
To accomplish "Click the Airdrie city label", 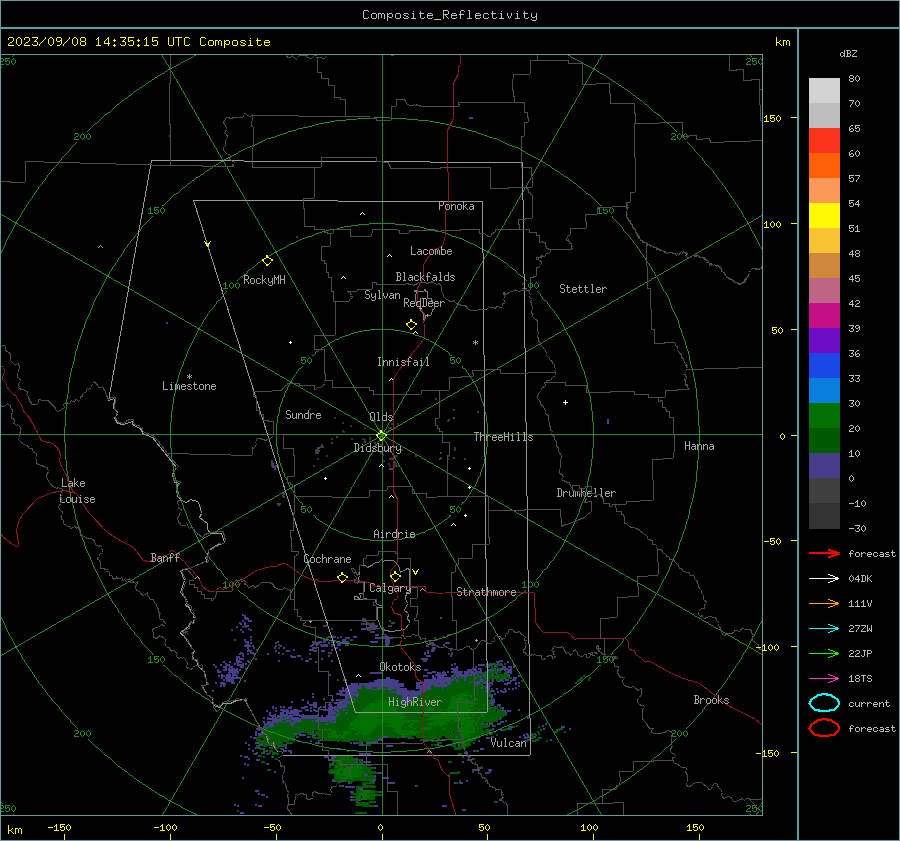I will 394,534.
